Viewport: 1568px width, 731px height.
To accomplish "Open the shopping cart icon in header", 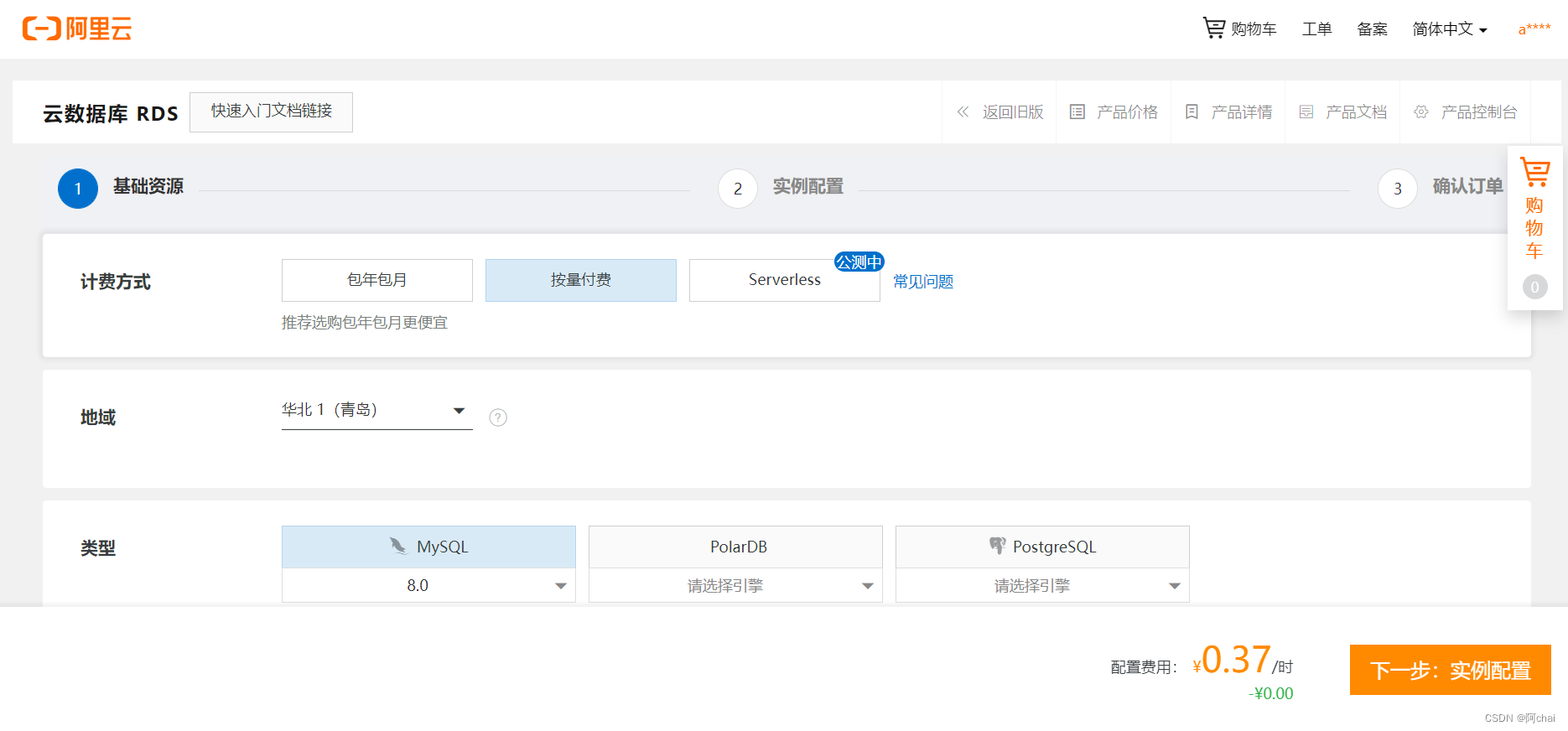I will point(1213,28).
